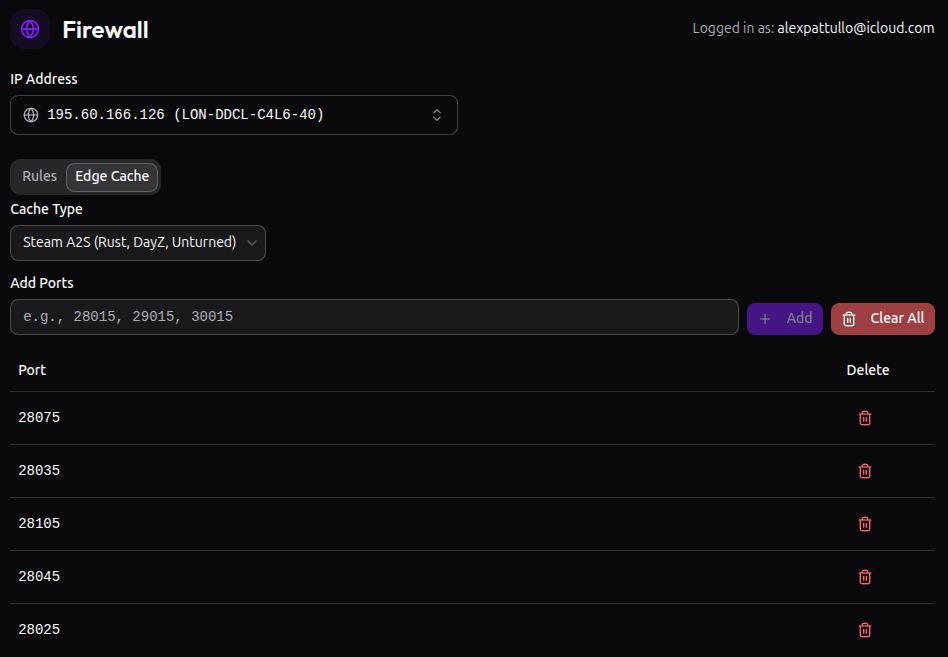Focus the Add Ports input field

coord(374,317)
